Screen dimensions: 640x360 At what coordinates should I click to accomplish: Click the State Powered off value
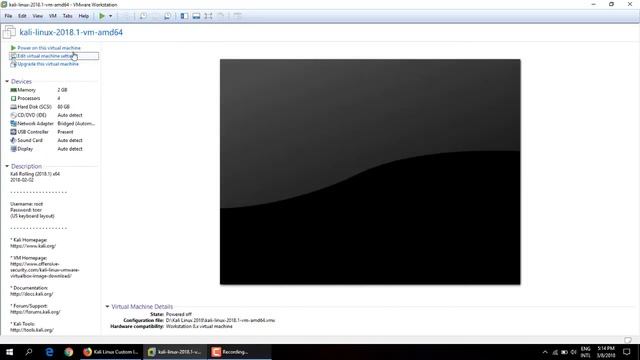tap(179, 314)
